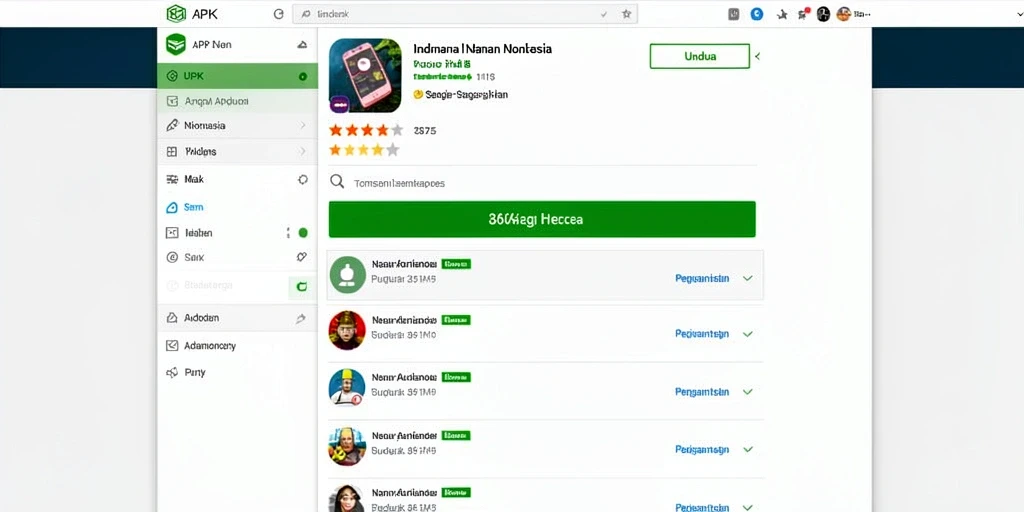Click the magnifier icon in Tomsani search

337,182
